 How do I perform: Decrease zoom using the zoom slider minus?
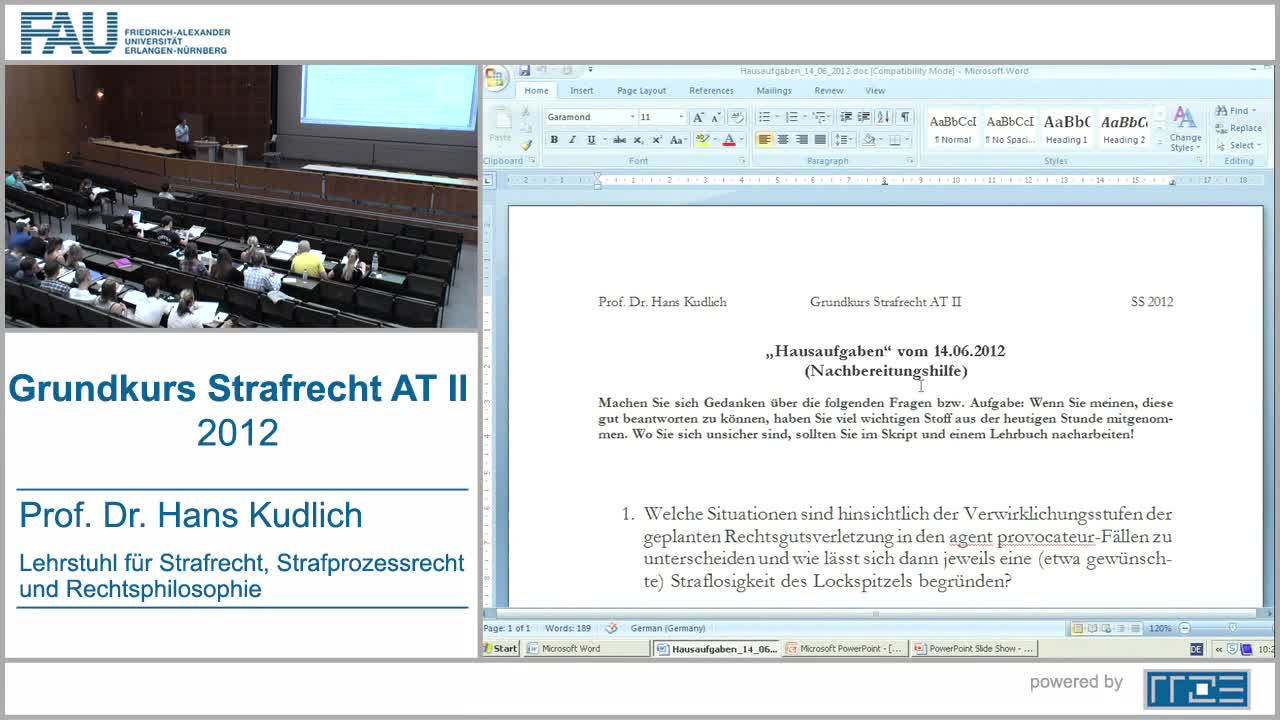(1184, 628)
